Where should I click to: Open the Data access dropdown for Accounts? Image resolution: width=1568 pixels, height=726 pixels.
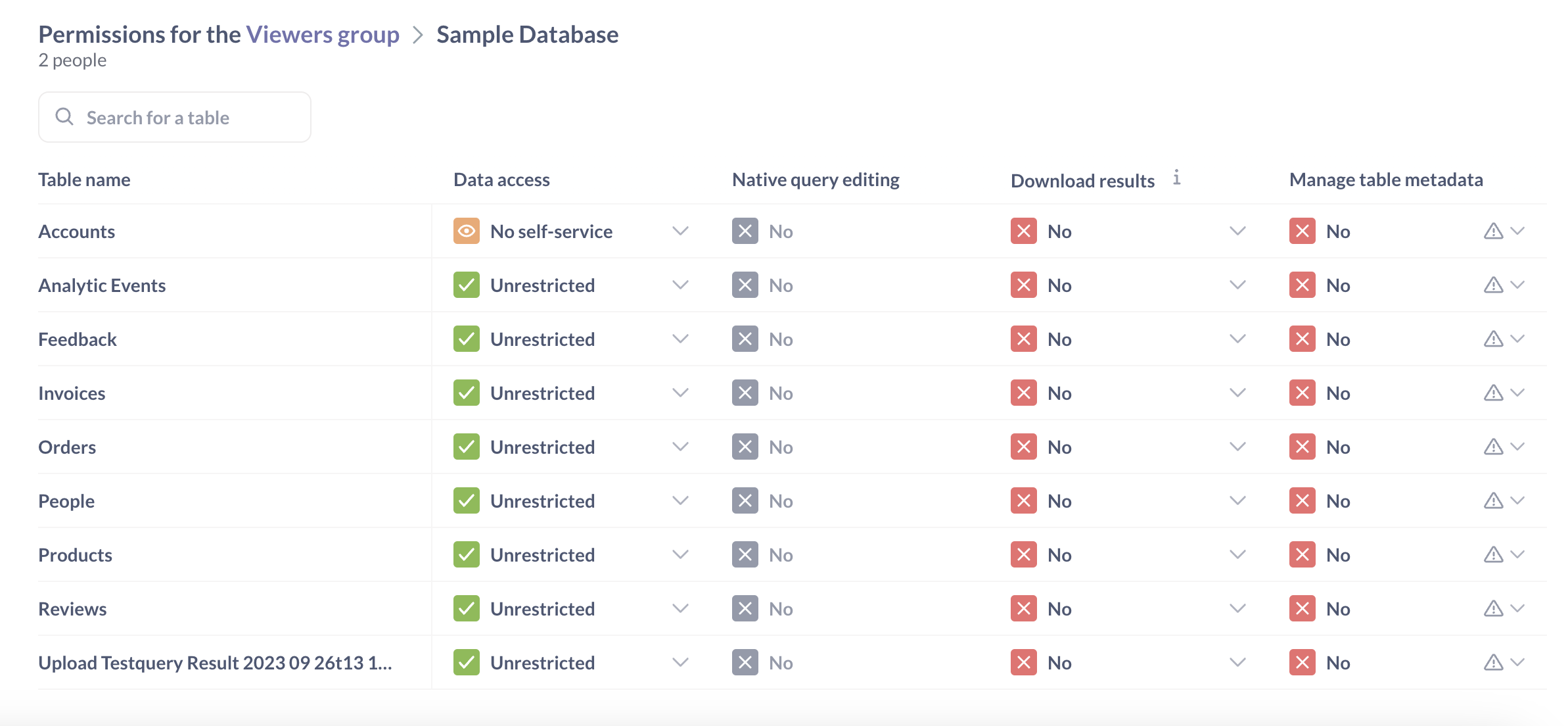[681, 231]
